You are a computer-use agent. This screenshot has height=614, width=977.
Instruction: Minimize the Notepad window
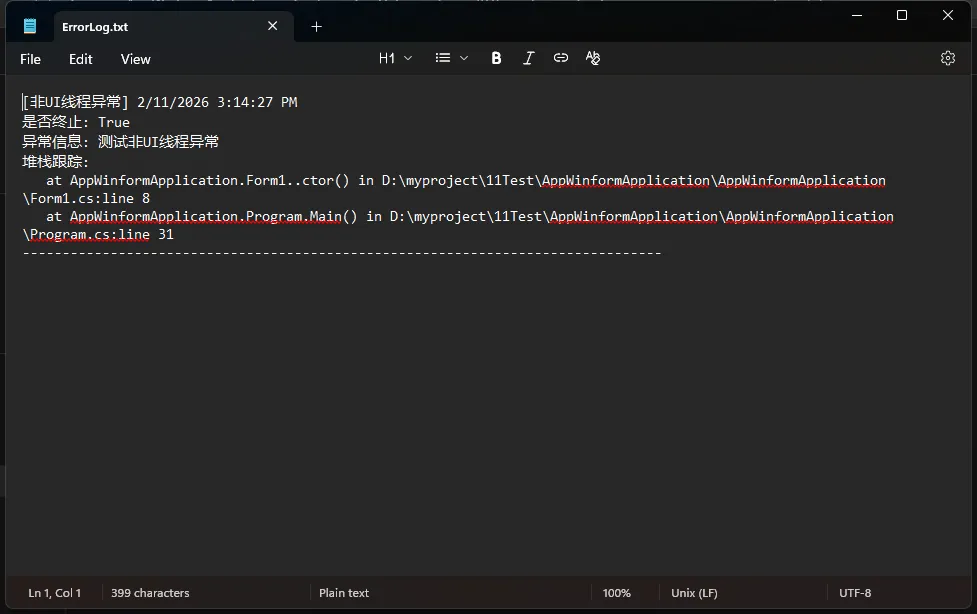(x=856, y=15)
